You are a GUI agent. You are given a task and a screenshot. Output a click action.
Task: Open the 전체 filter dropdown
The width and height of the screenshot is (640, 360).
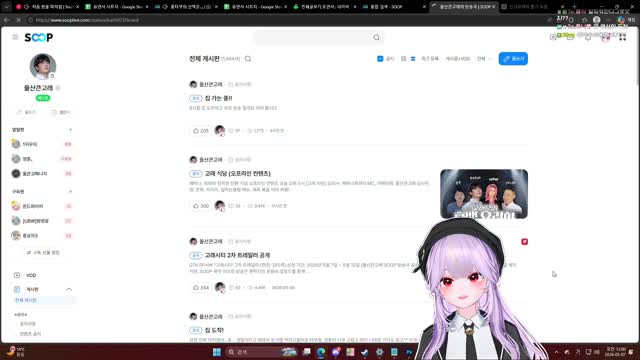pyautogui.click(x=484, y=59)
